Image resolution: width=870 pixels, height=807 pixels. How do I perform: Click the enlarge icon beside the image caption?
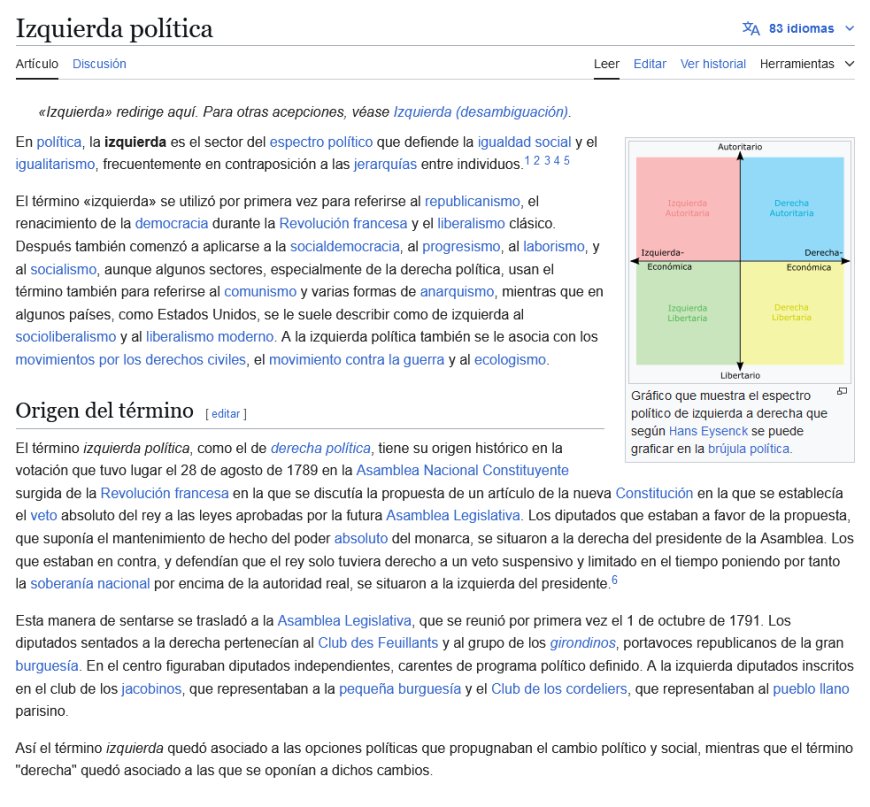[842, 391]
